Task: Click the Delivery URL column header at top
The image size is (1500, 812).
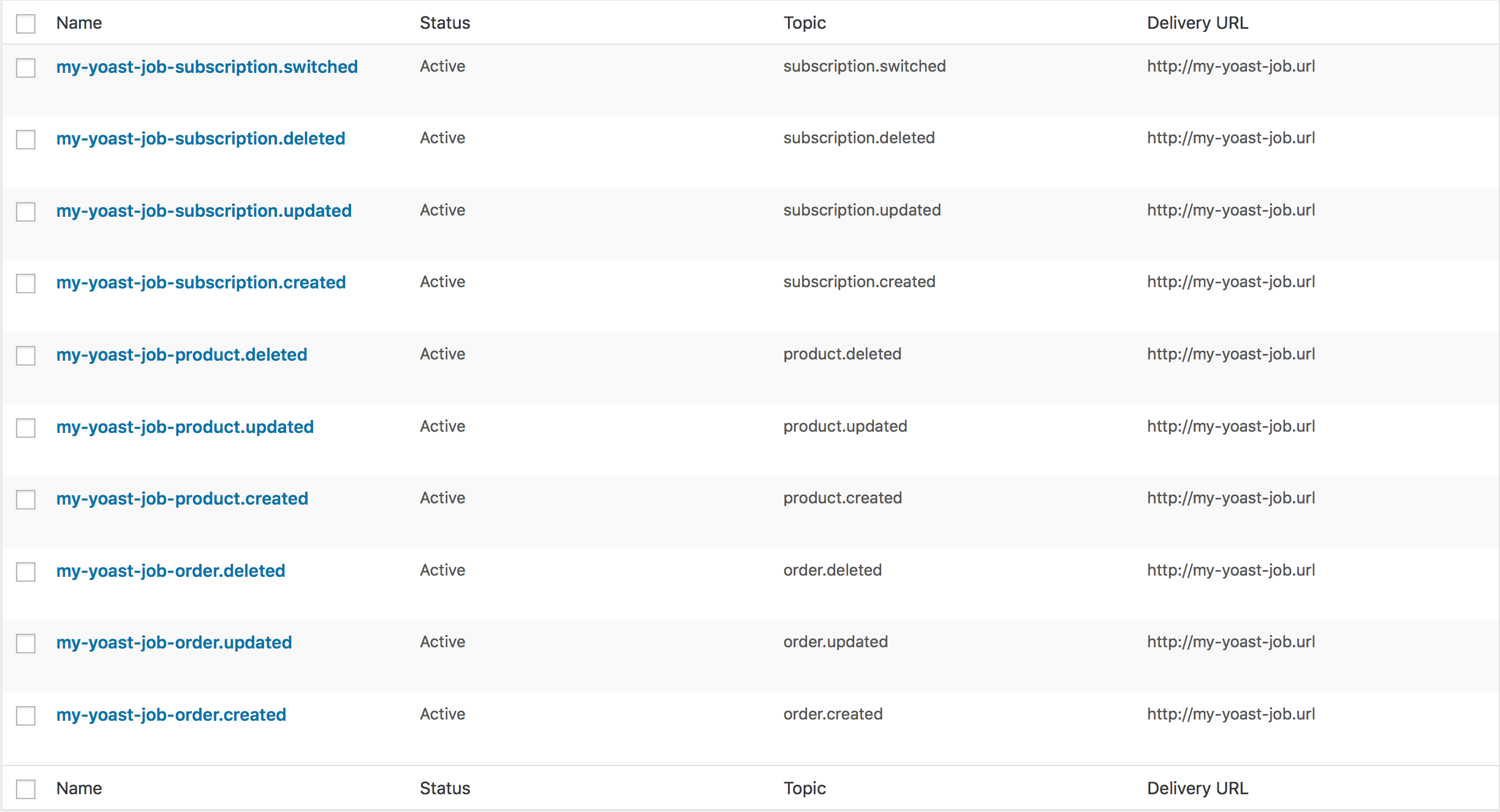Action: [x=1197, y=23]
